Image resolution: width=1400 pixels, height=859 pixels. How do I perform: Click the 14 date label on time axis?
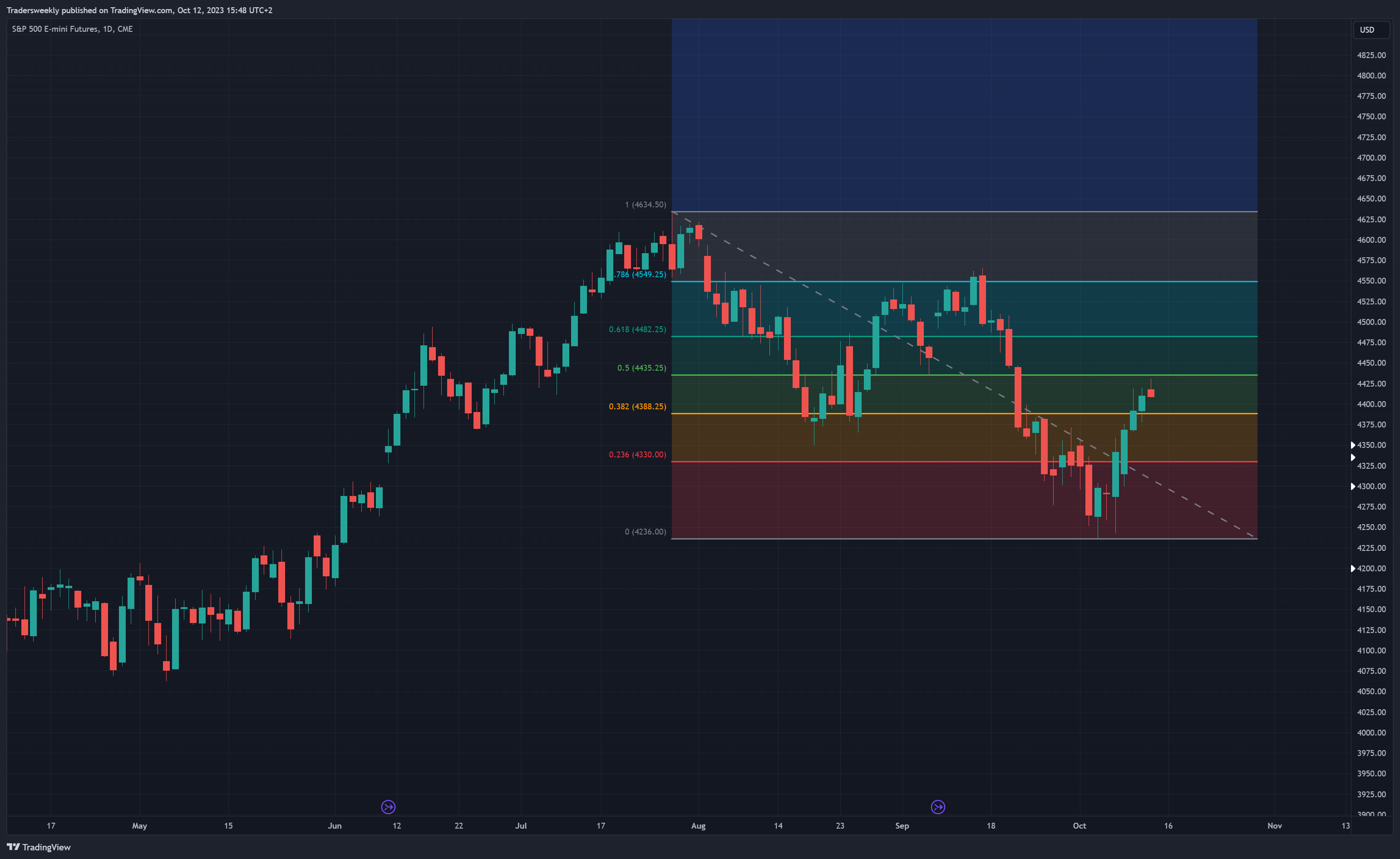point(779,826)
